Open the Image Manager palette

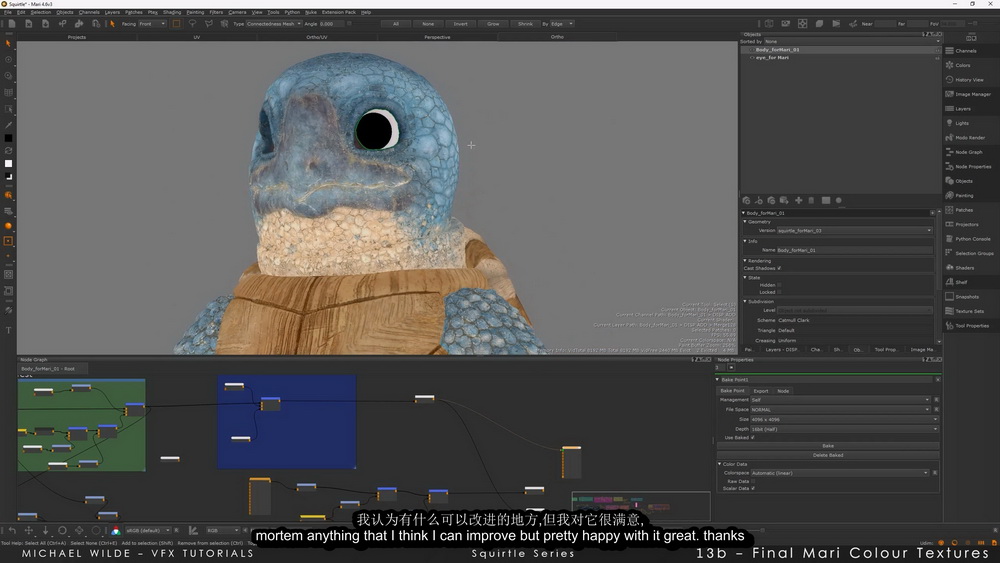pyautogui.click(x=973, y=94)
